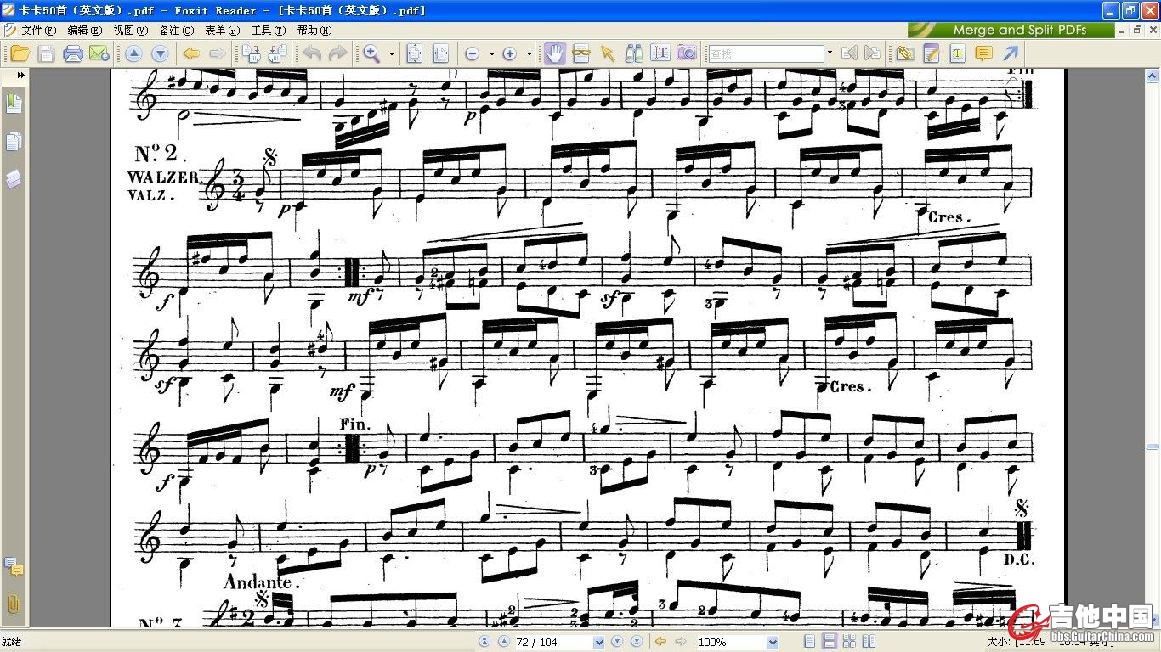Switch to continuous facing layout
Viewport: 1161px width, 652px height.
point(849,642)
